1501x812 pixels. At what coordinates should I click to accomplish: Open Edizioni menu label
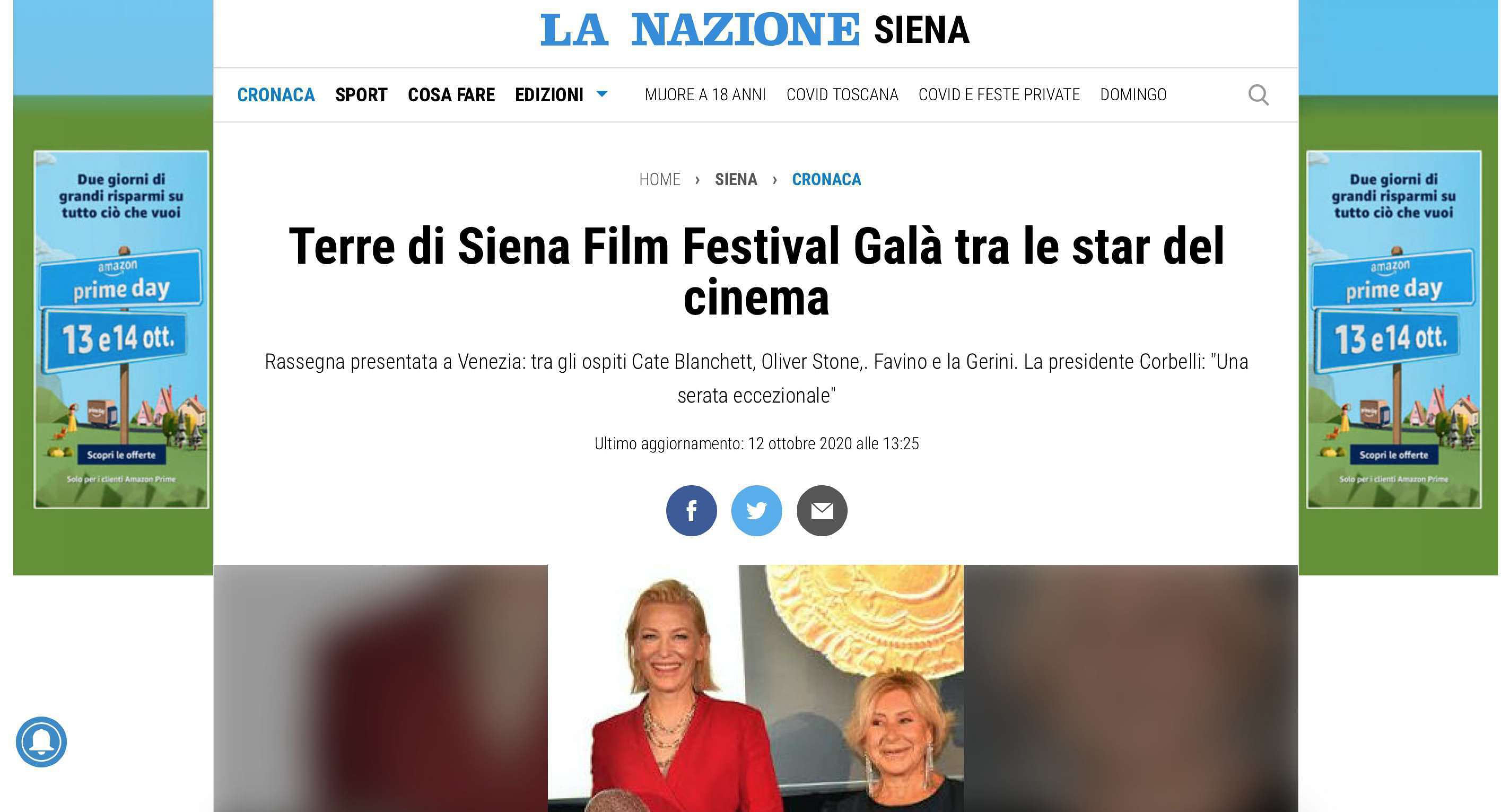tap(549, 94)
